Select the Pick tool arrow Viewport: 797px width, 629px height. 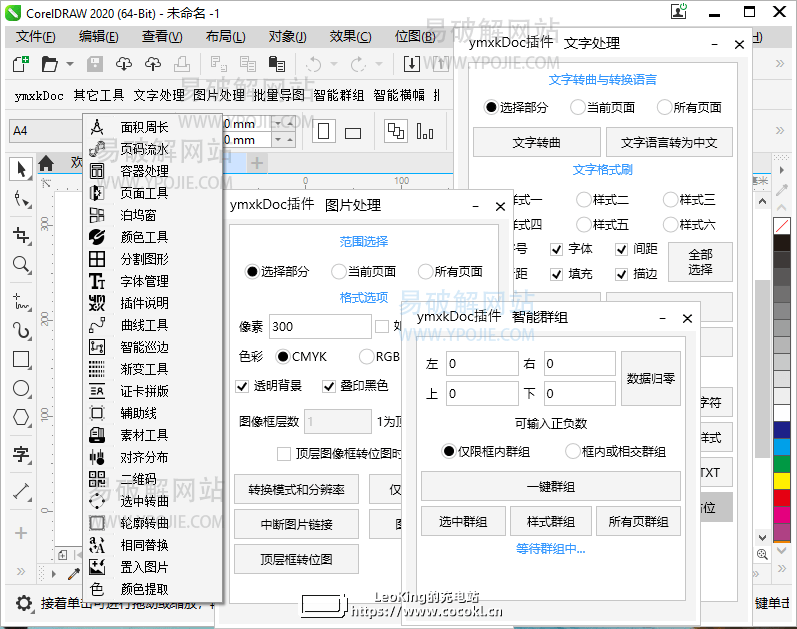[21, 169]
